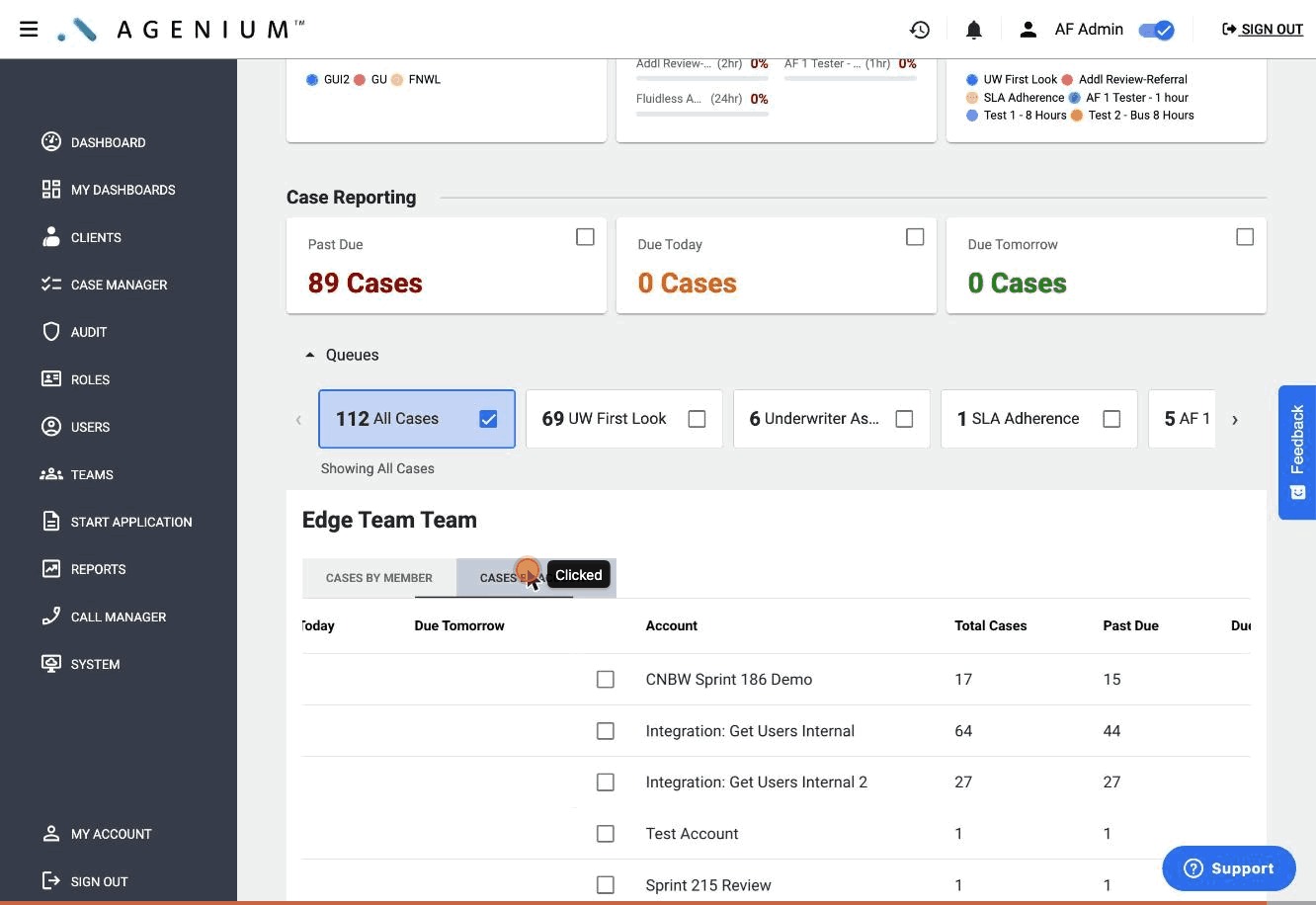1316x905 pixels.
Task: Click the System monitor icon
Action: pos(51,663)
